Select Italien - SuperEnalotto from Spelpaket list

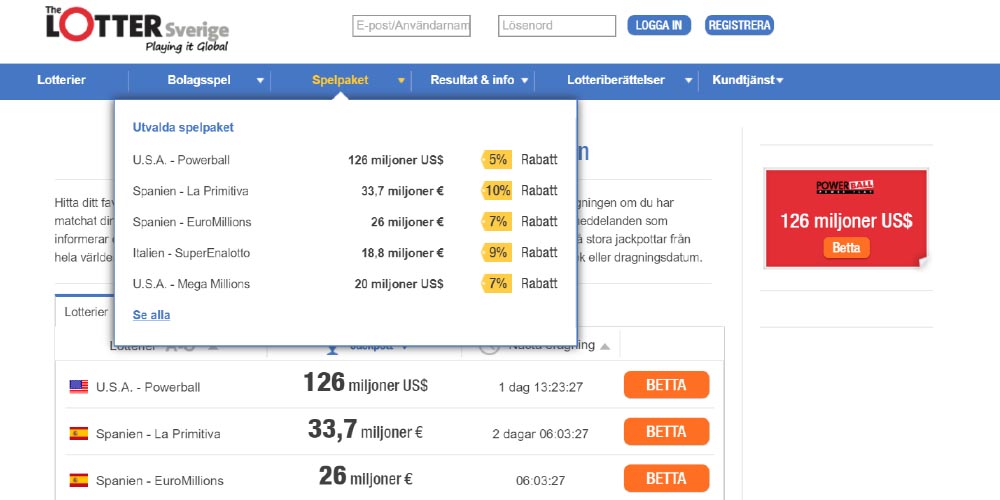coord(191,253)
